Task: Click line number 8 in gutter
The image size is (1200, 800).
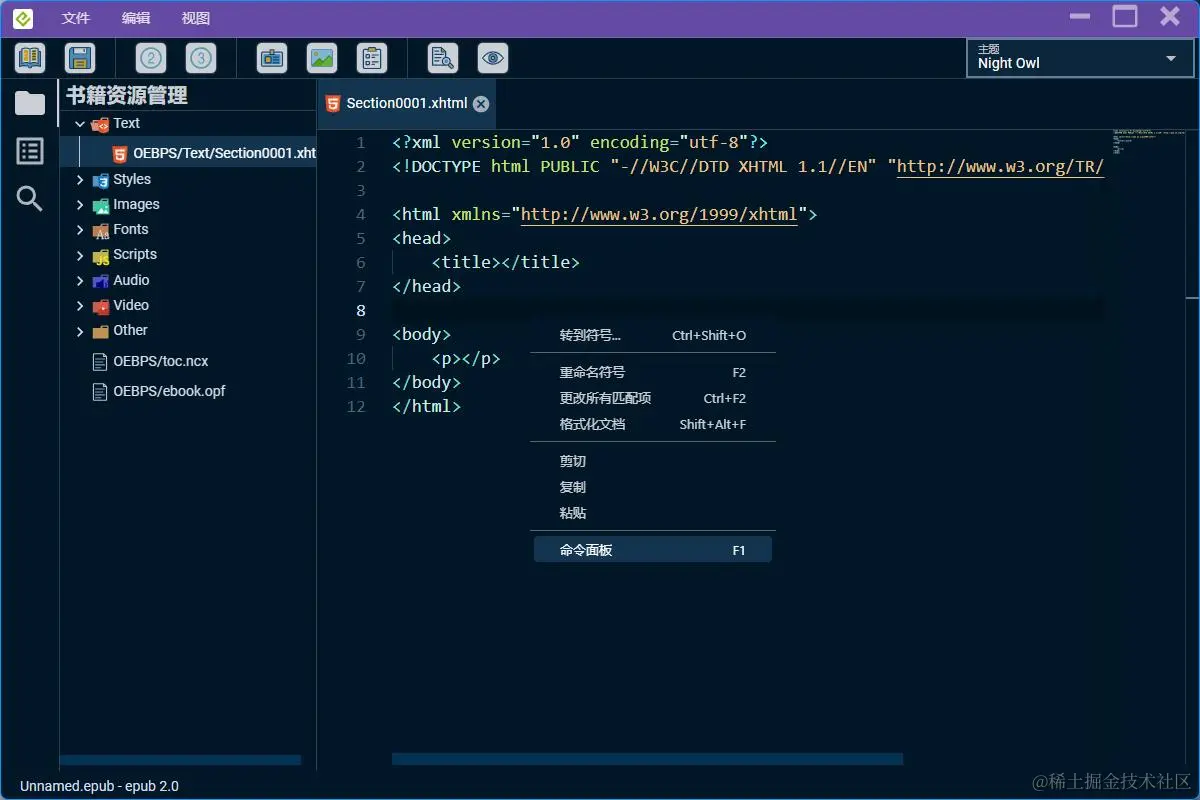Action: (360, 311)
